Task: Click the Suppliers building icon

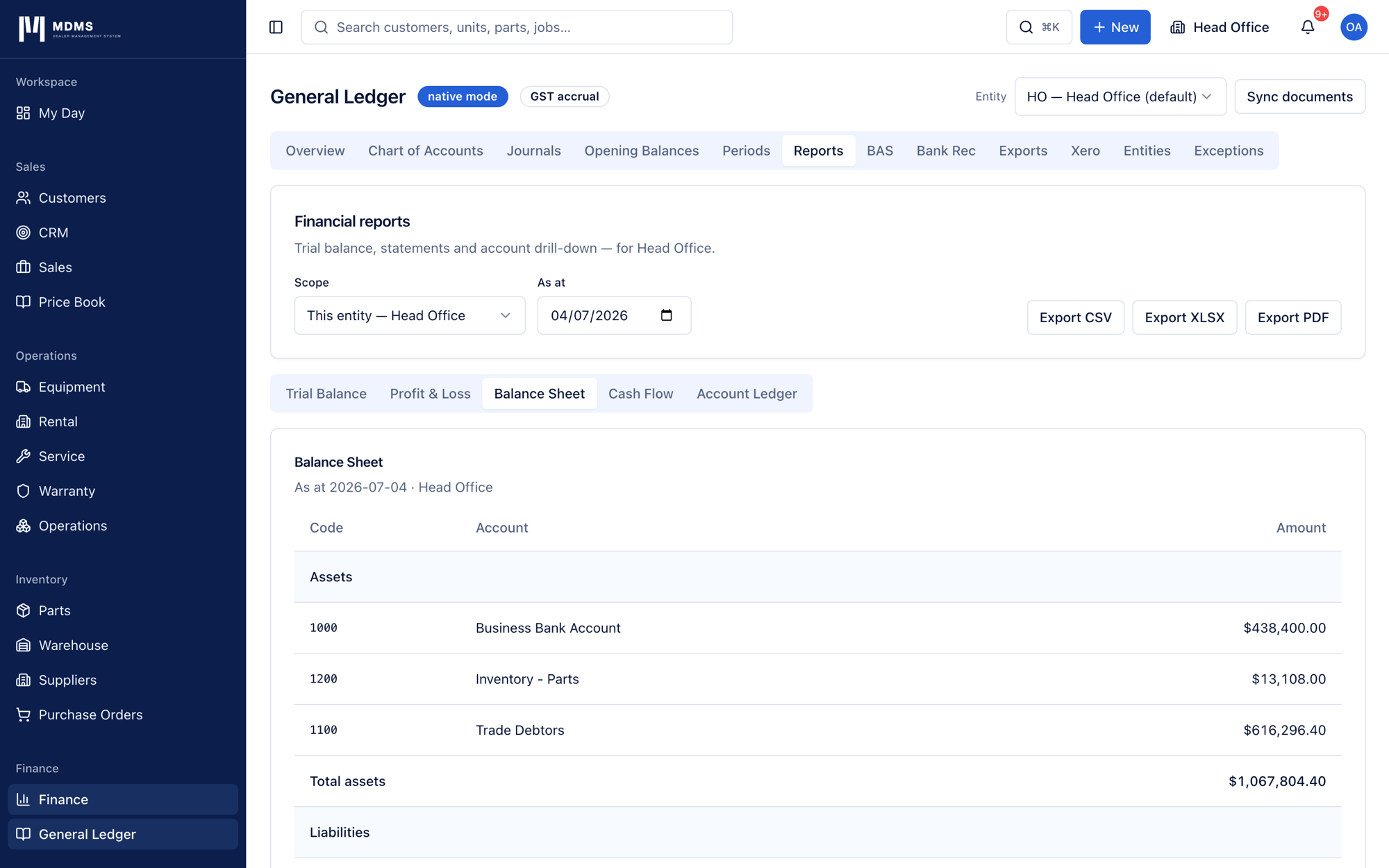Action: 24,680
